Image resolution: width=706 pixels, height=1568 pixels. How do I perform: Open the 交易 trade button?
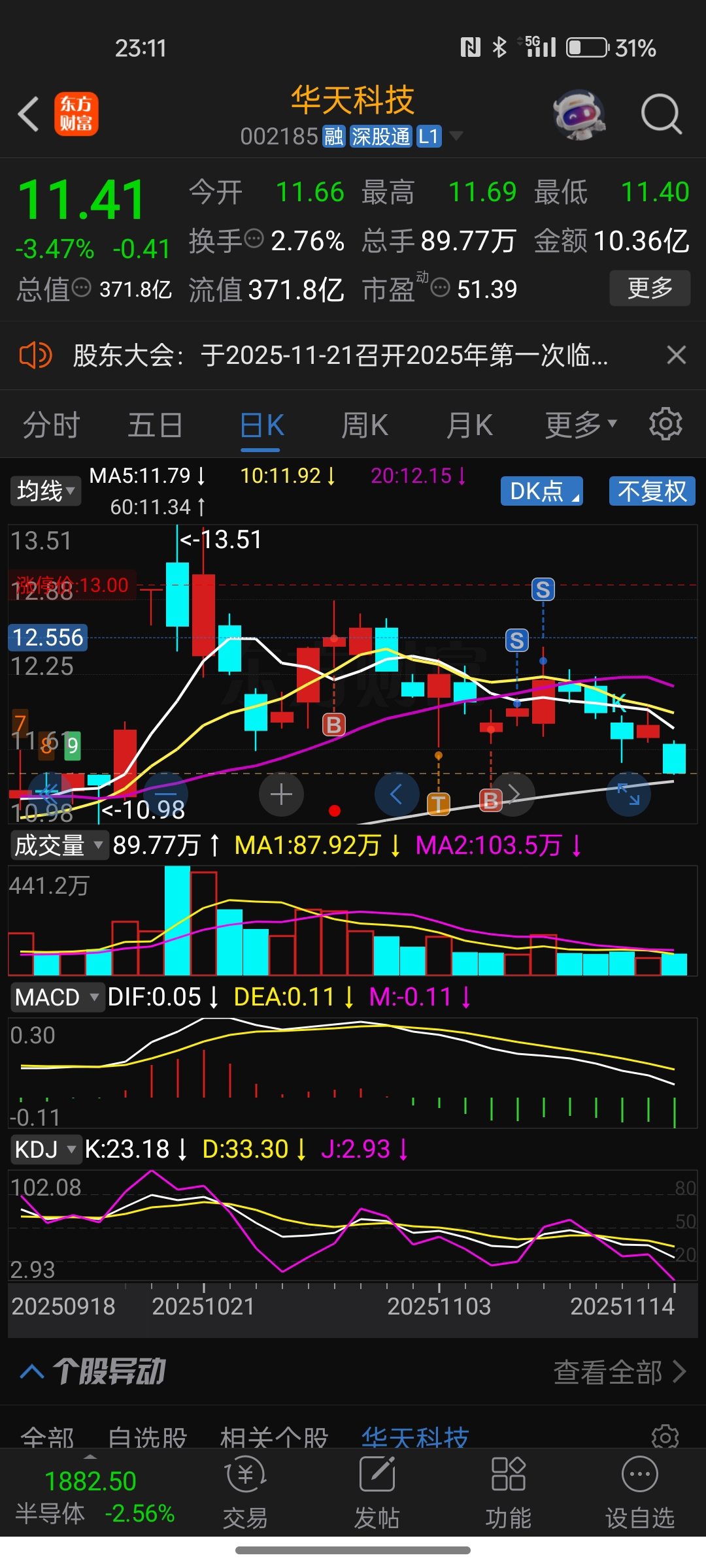click(246, 1493)
